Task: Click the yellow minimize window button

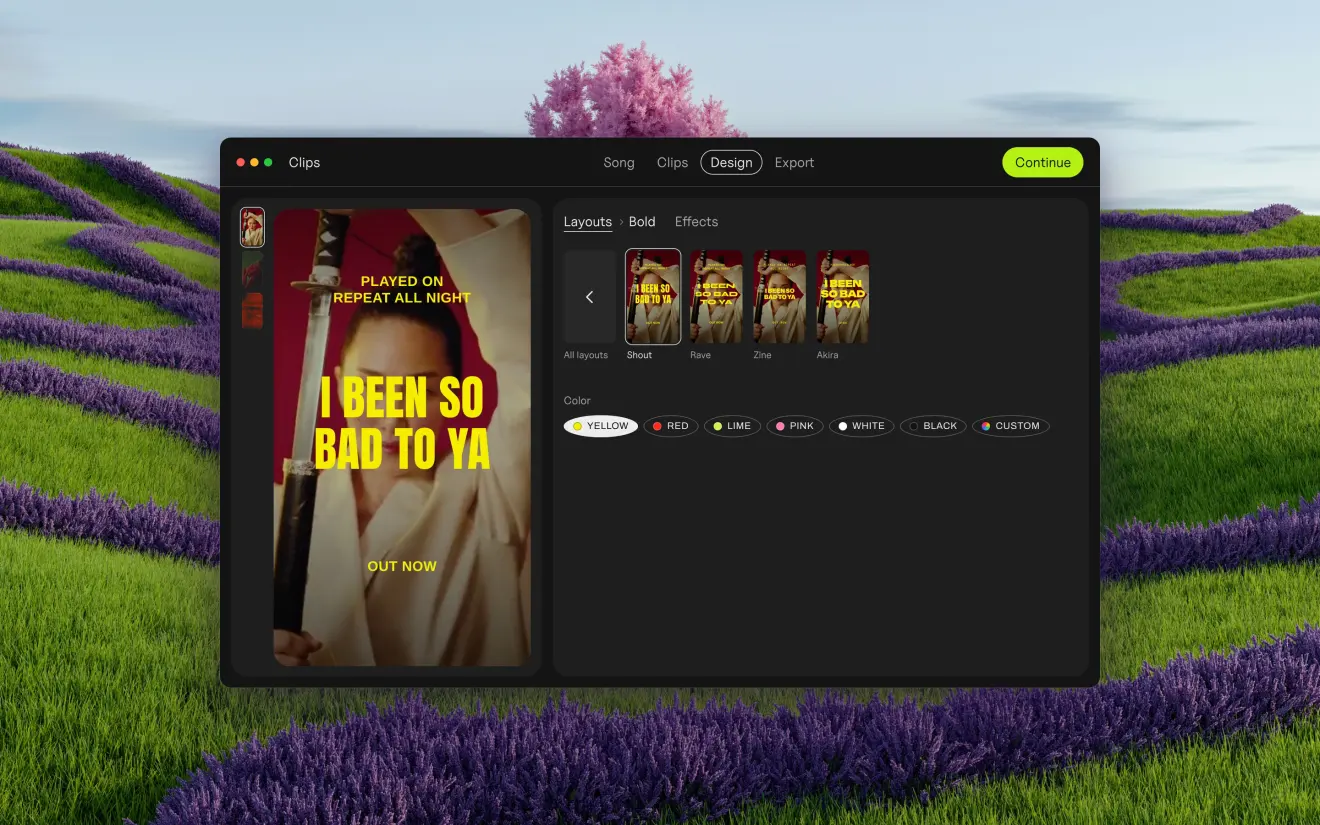Action: point(254,163)
